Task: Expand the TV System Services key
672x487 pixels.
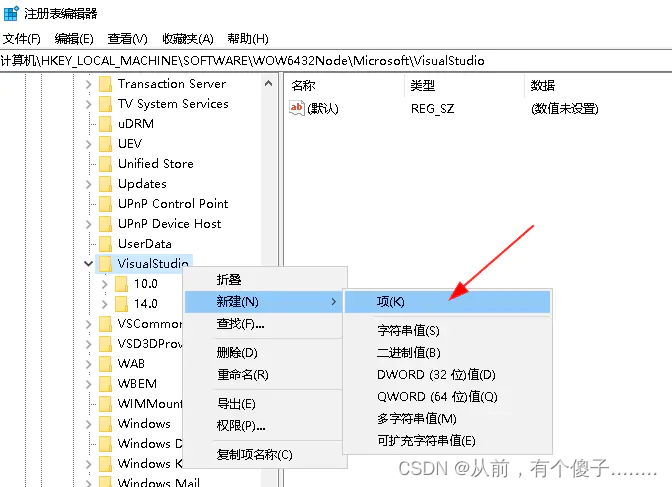Action: click(x=88, y=104)
